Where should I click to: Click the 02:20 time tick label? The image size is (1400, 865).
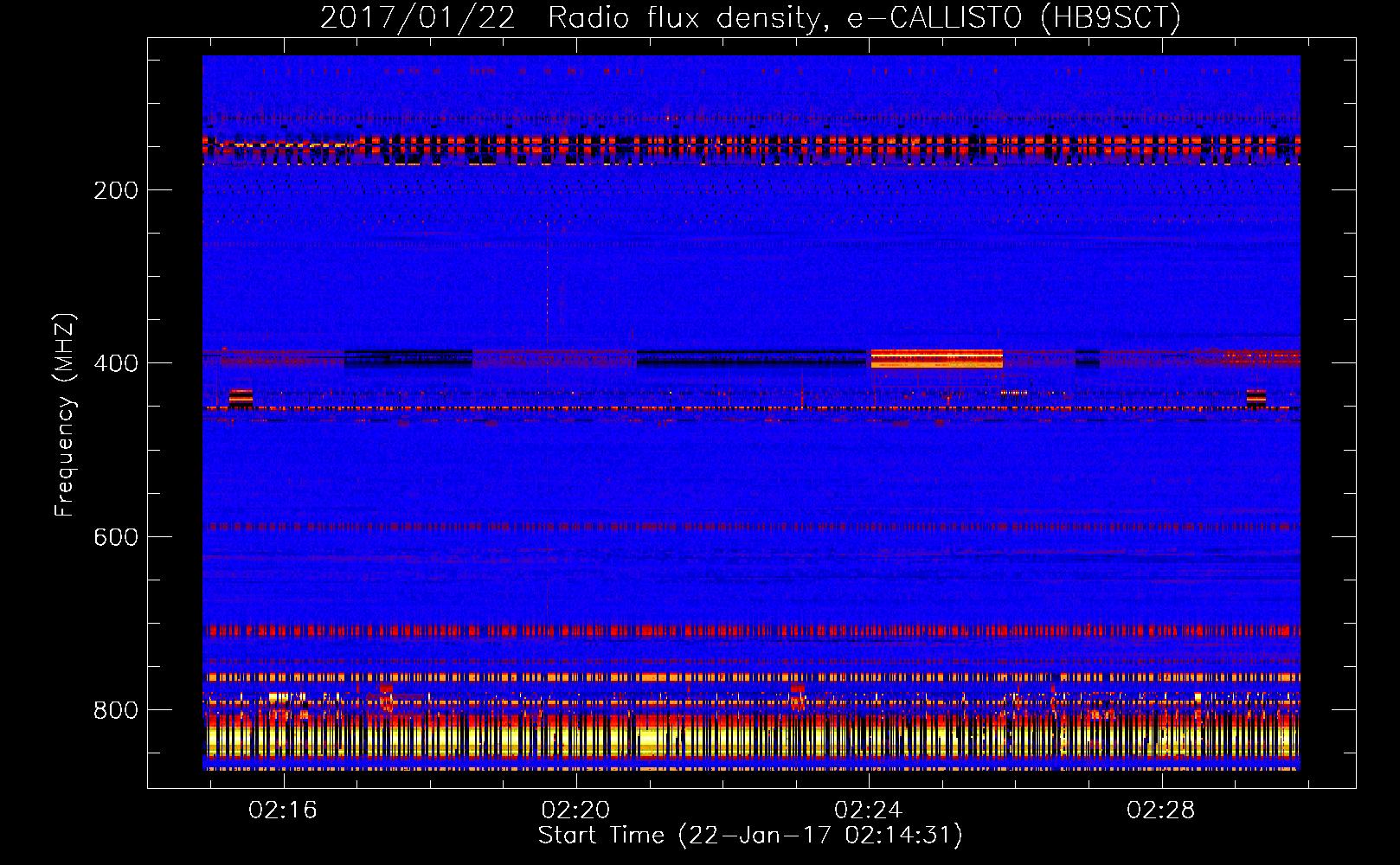575,810
